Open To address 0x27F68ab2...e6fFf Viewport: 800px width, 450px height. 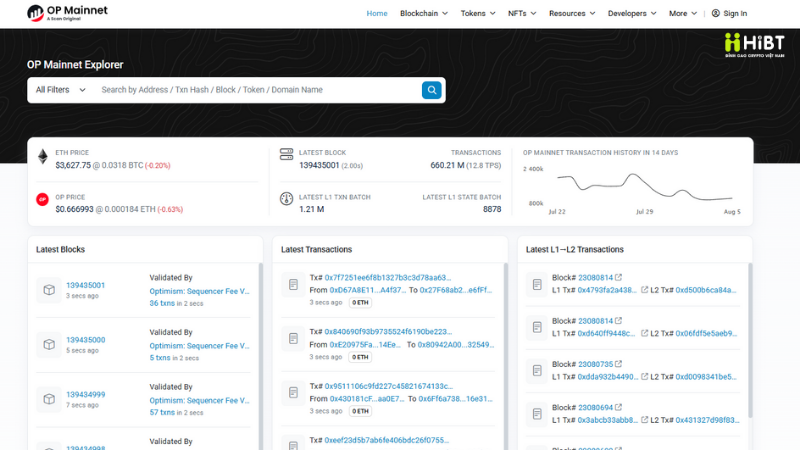(456, 290)
